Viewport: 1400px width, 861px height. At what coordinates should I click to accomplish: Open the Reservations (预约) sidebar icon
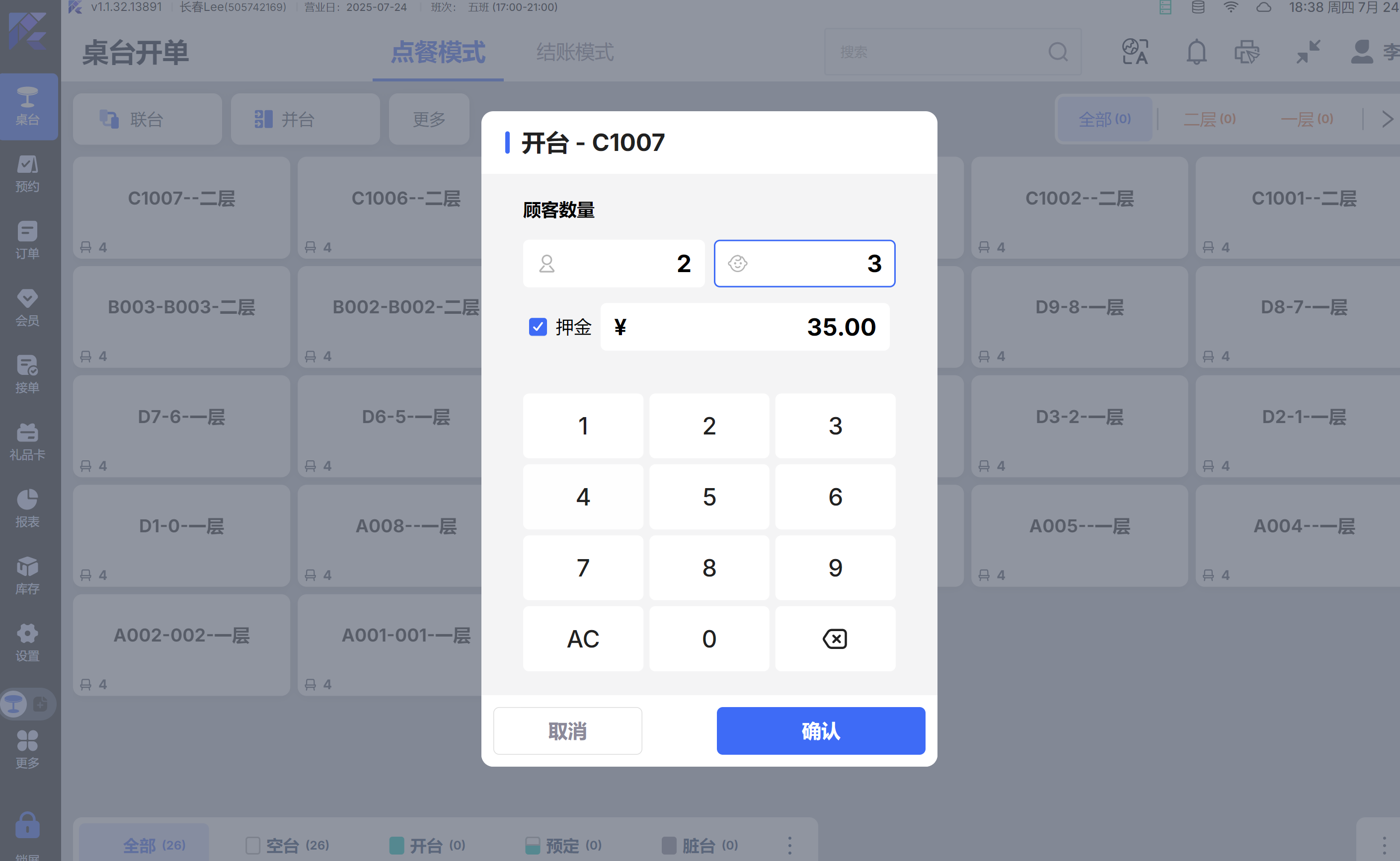coord(27,174)
